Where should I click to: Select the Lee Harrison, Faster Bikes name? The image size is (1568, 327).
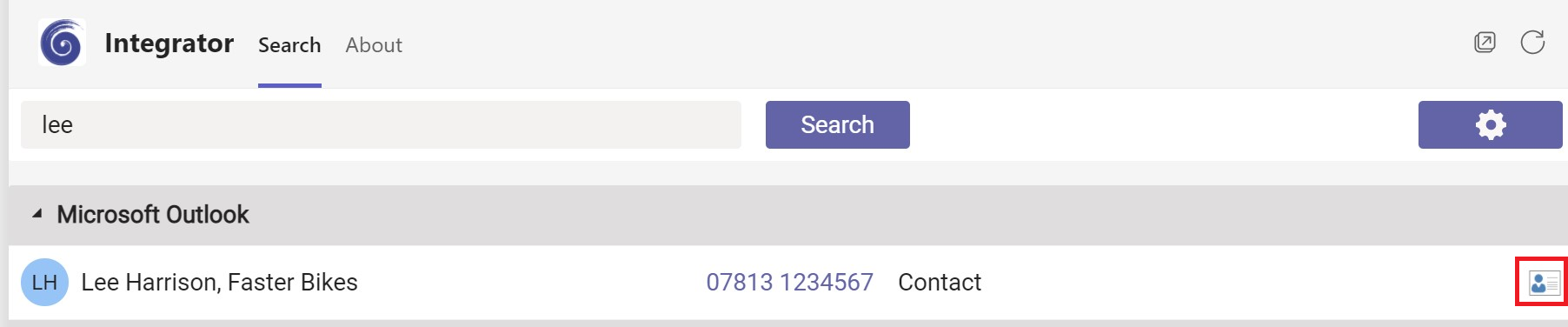point(219,282)
